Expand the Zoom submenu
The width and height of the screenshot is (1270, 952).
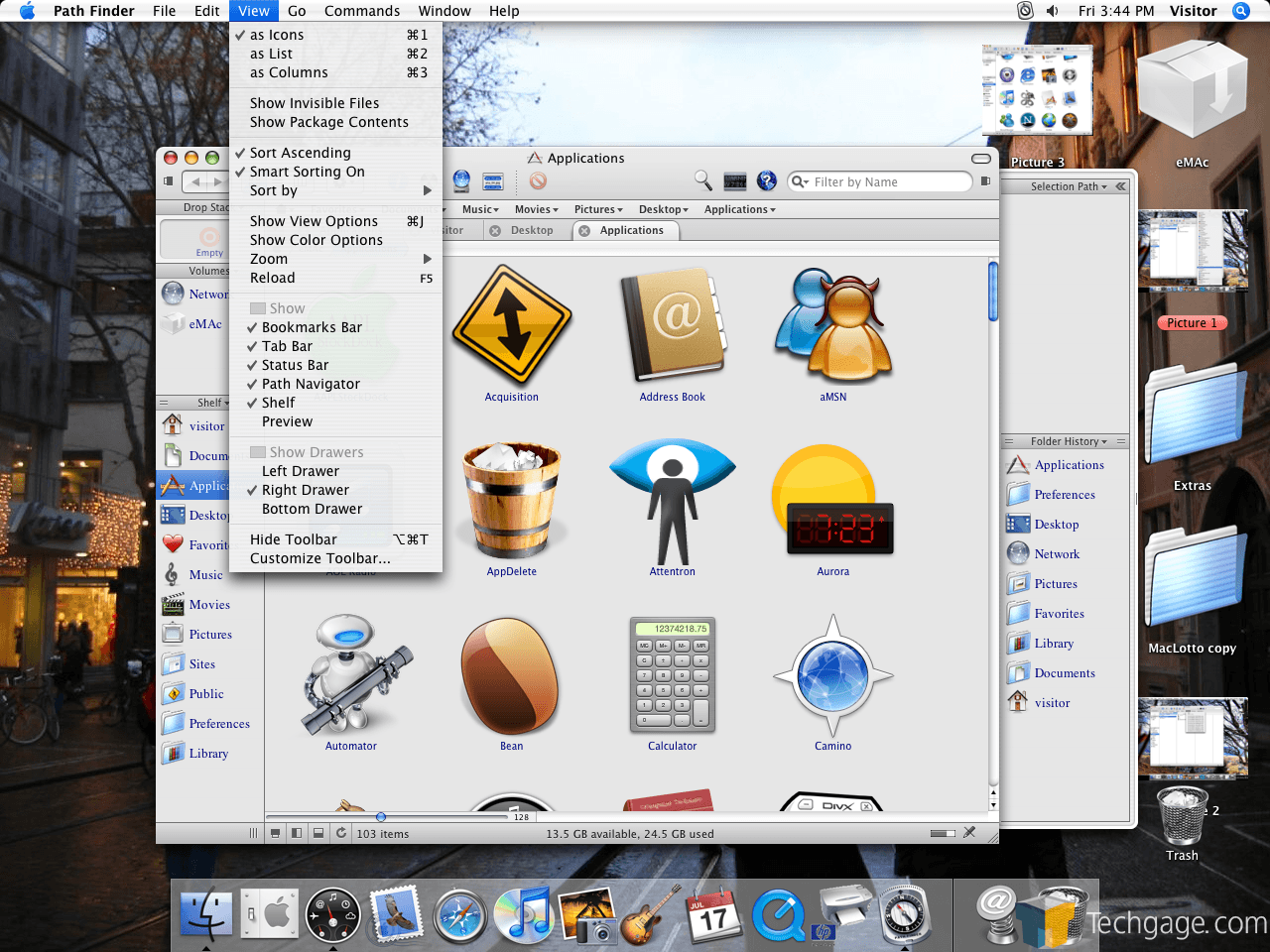[x=335, y=259]
